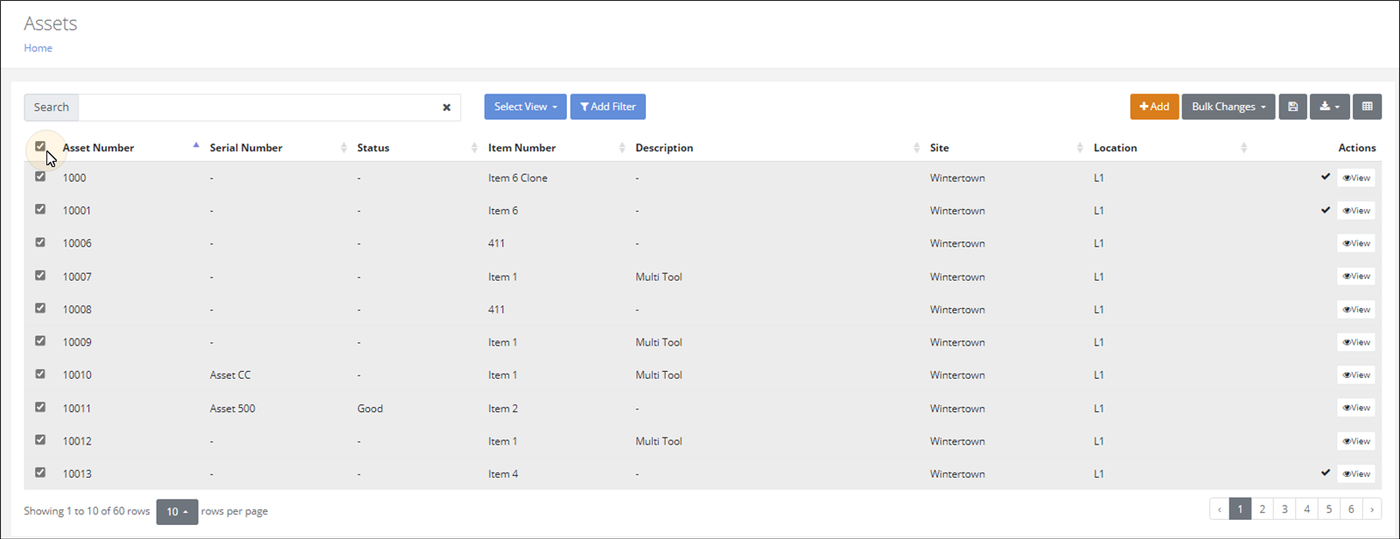Viewport: 1400px width, 539px height.
Task: Click the sort arrows on Description column
Action: (x=916, y=148)
